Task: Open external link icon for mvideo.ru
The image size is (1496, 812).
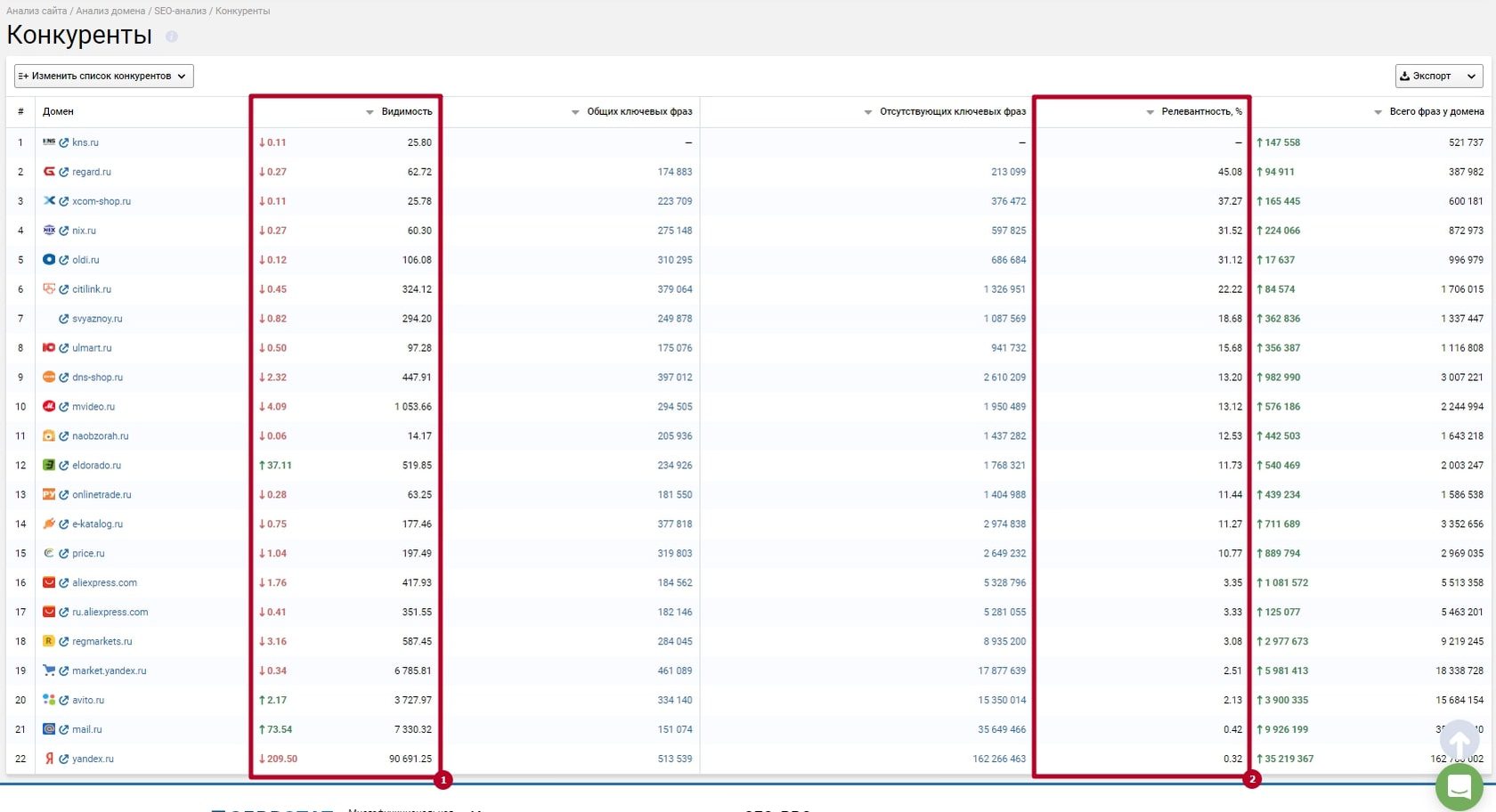Action: pyautogui.click(x=64, y=407)
